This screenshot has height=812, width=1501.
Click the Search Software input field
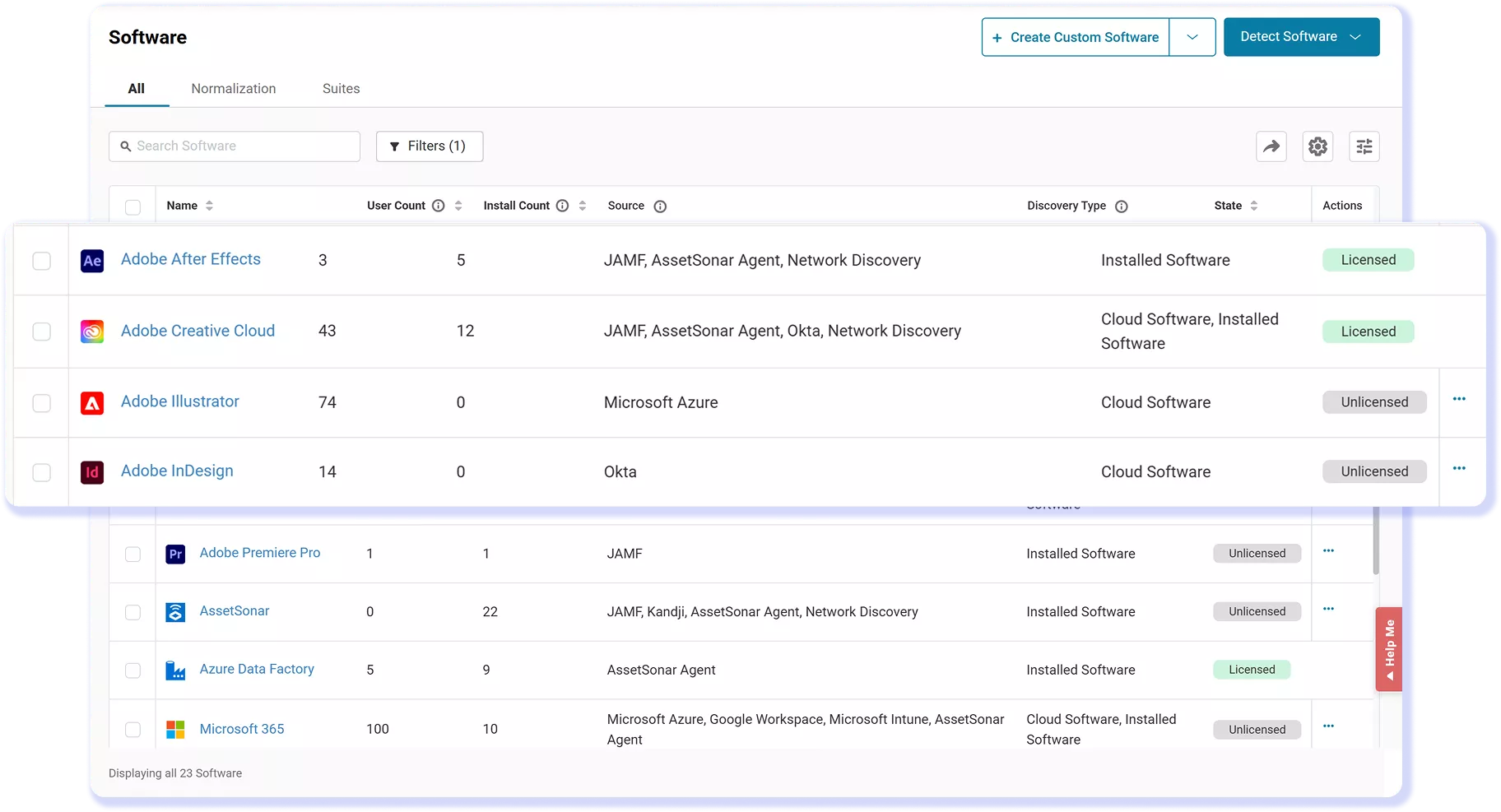click(235, 146)
